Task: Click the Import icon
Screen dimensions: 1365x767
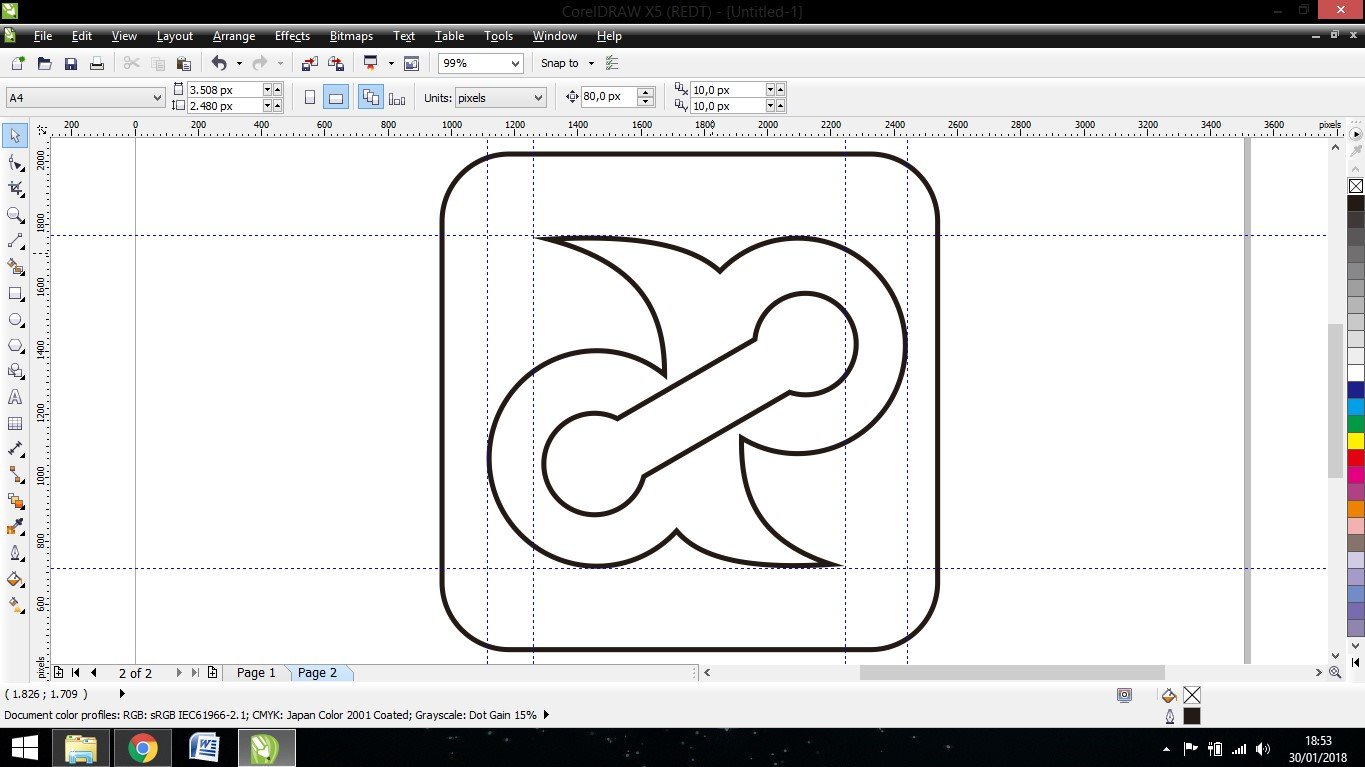Action: coord(310,63)
